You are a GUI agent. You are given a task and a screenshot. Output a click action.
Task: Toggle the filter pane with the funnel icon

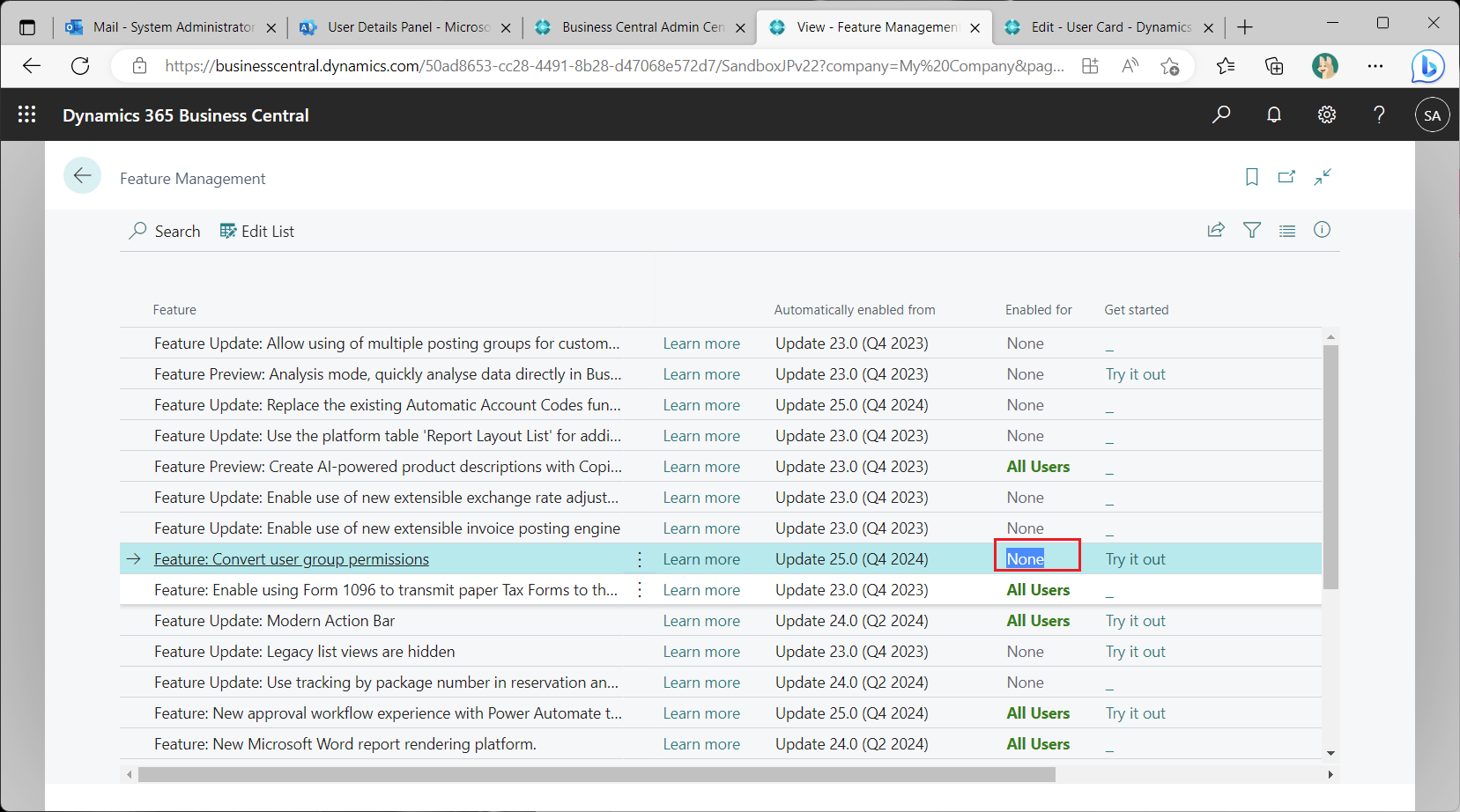pyautogui.click(x=1252, y=230)
